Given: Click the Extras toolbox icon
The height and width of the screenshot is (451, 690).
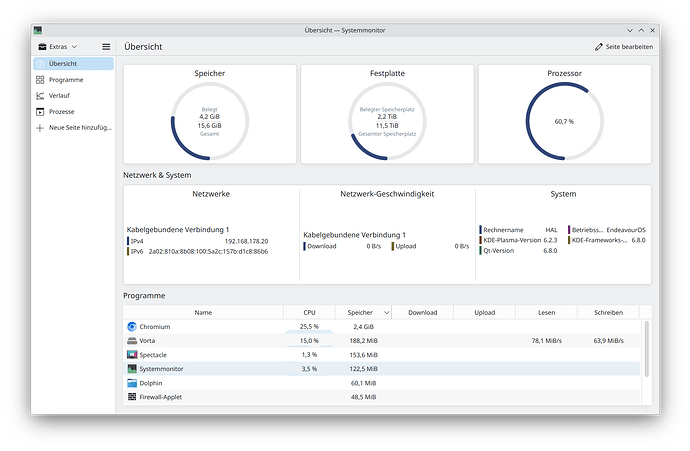Looking at the screenshot, I should click(42, 47).
